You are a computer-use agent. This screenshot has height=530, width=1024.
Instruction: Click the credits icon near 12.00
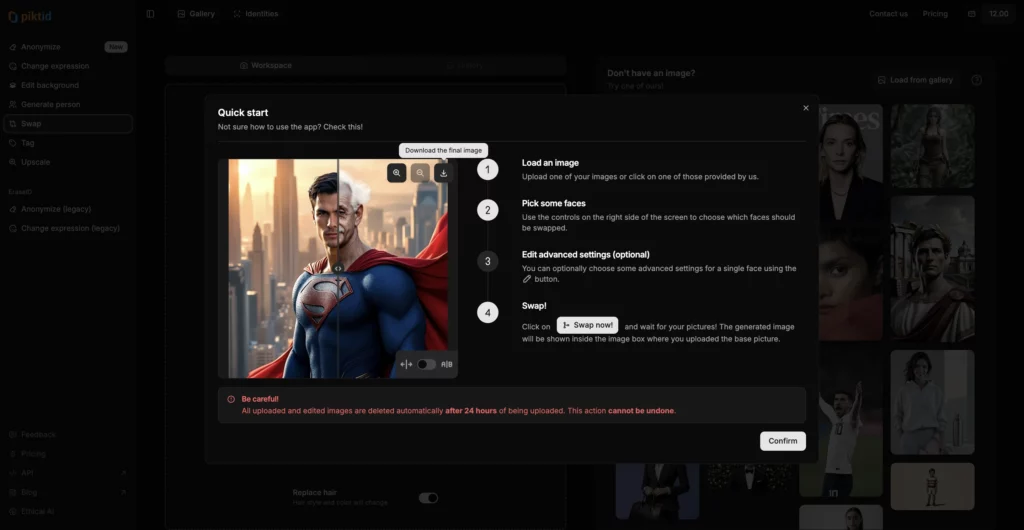point(972,14)
